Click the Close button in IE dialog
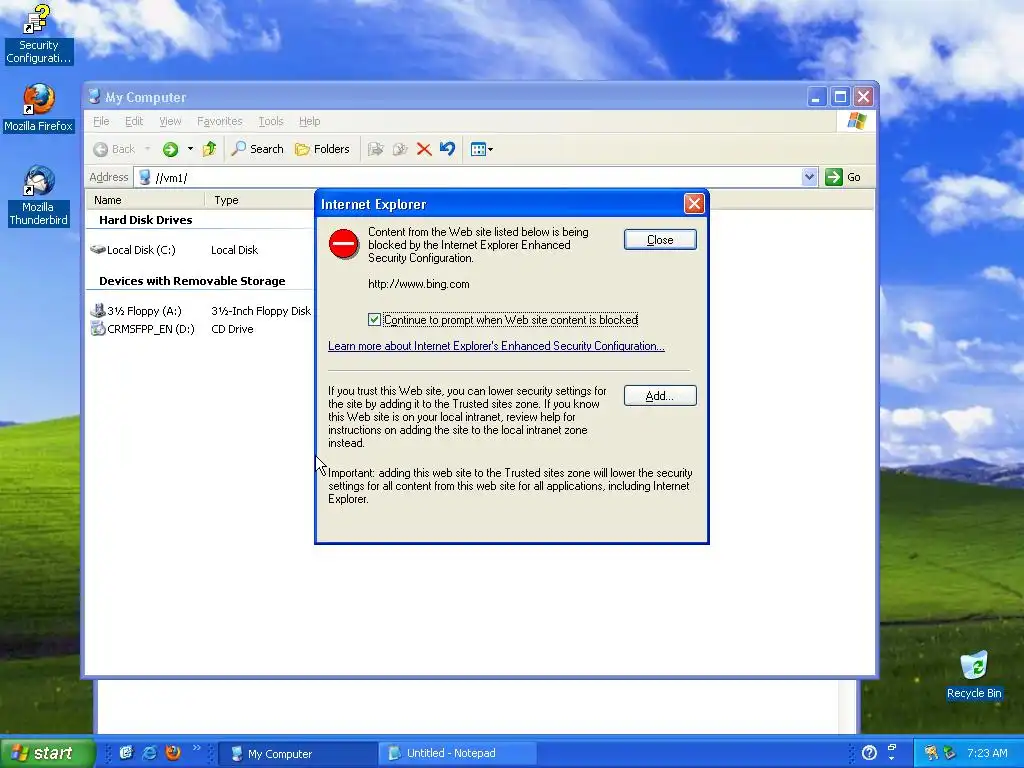Screen dimensions: 1024x768 click(660, 240)
